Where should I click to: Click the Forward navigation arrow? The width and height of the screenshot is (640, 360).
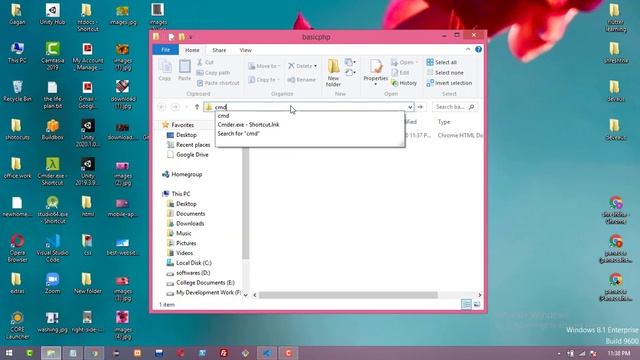point(175,107)
